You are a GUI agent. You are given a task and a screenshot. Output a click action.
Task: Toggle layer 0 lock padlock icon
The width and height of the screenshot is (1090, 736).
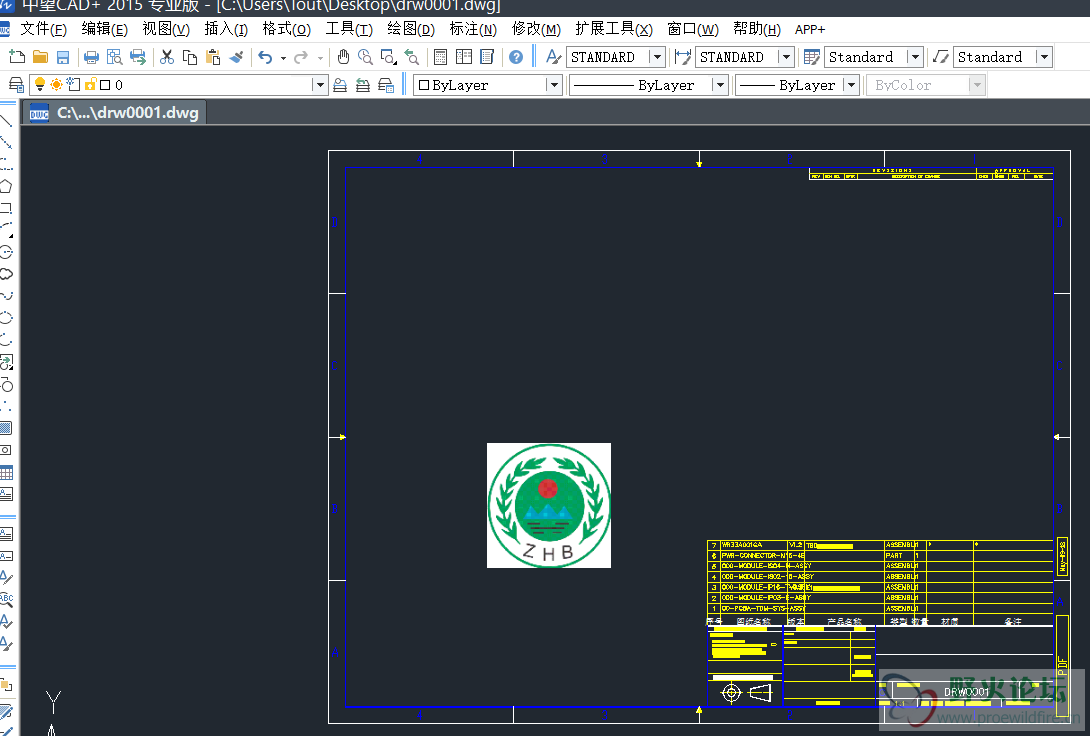point(90,85)
